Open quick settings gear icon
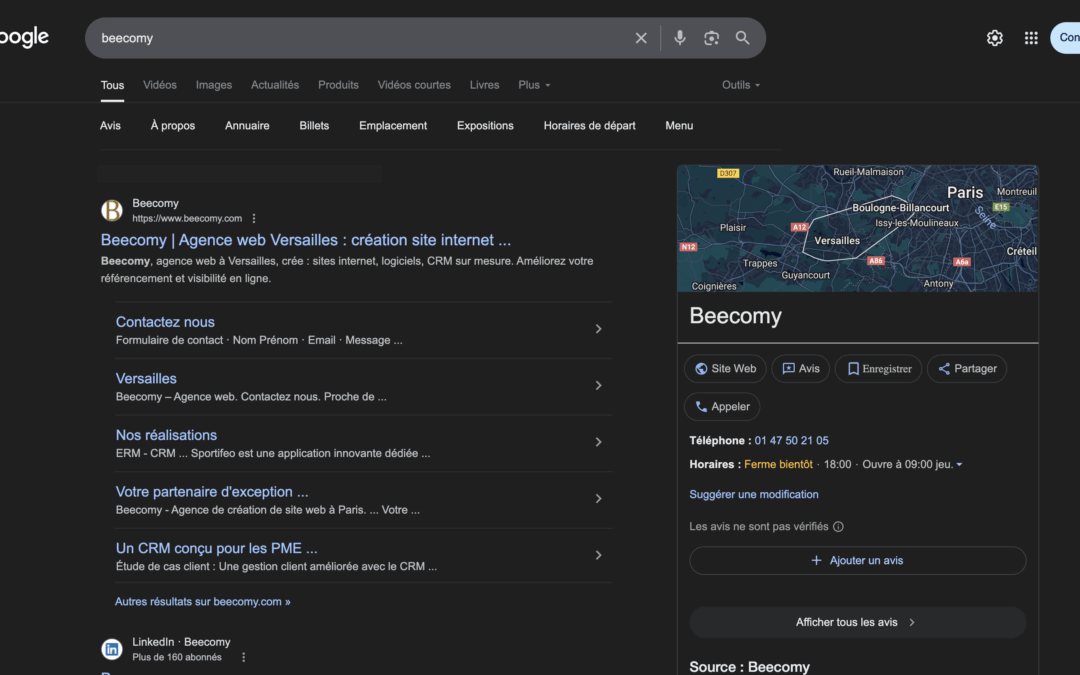This screenshot has height=675, width=1080. pos(994,38)
